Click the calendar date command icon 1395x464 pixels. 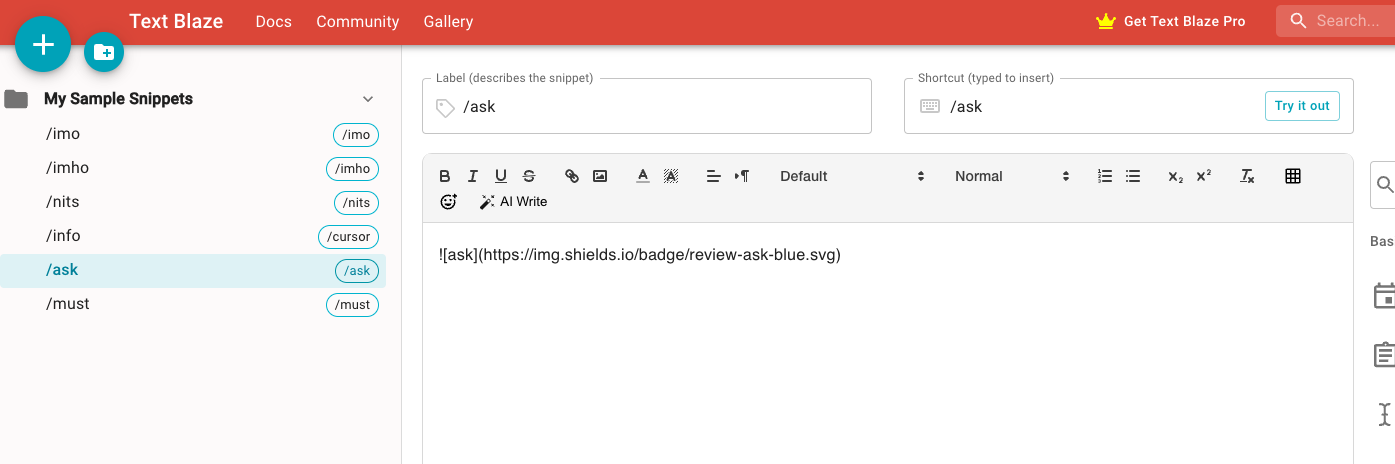pyautogui.click(x=1385, y=296)
